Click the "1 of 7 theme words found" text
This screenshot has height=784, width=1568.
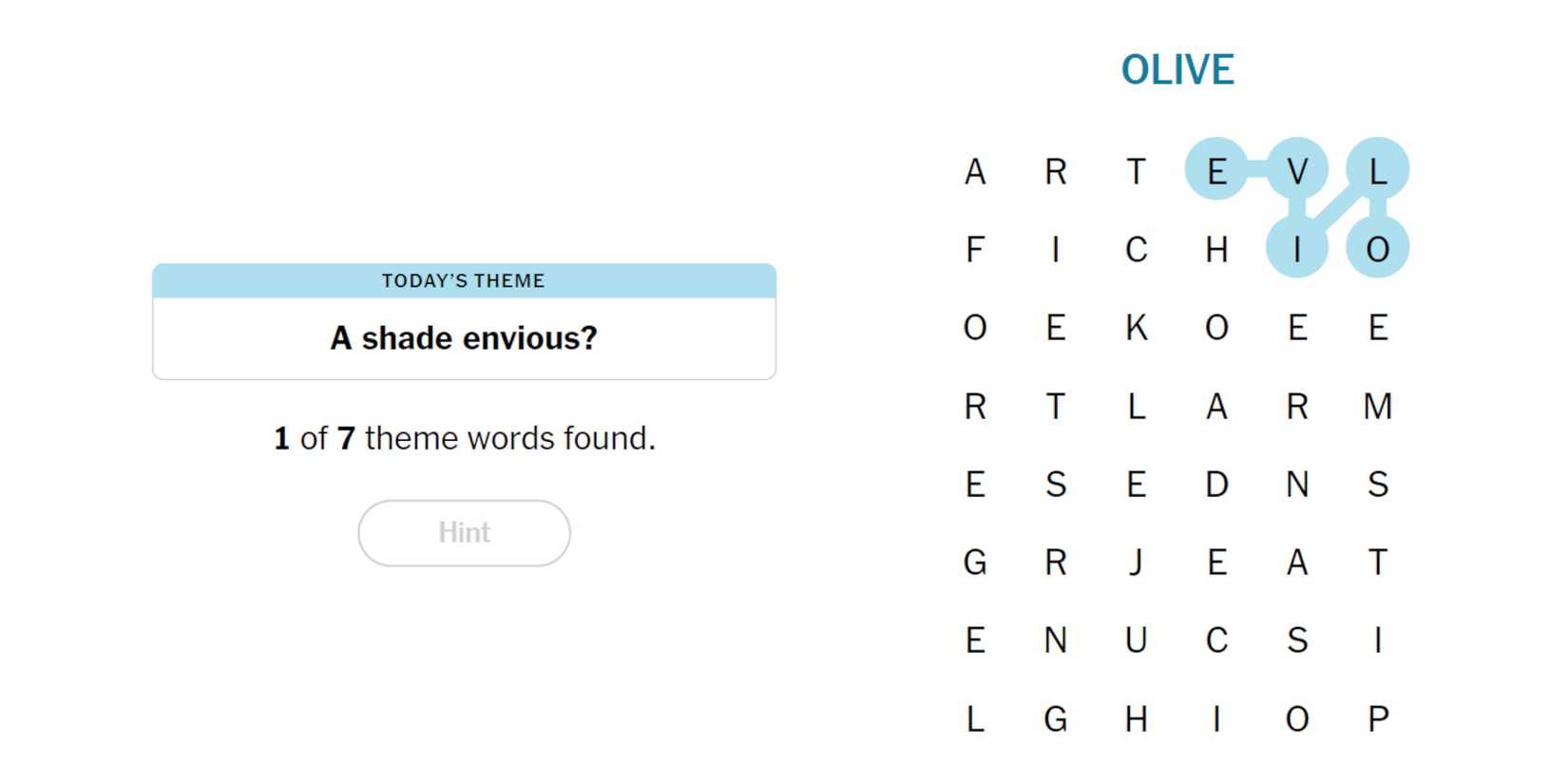[x=464, y=438]
